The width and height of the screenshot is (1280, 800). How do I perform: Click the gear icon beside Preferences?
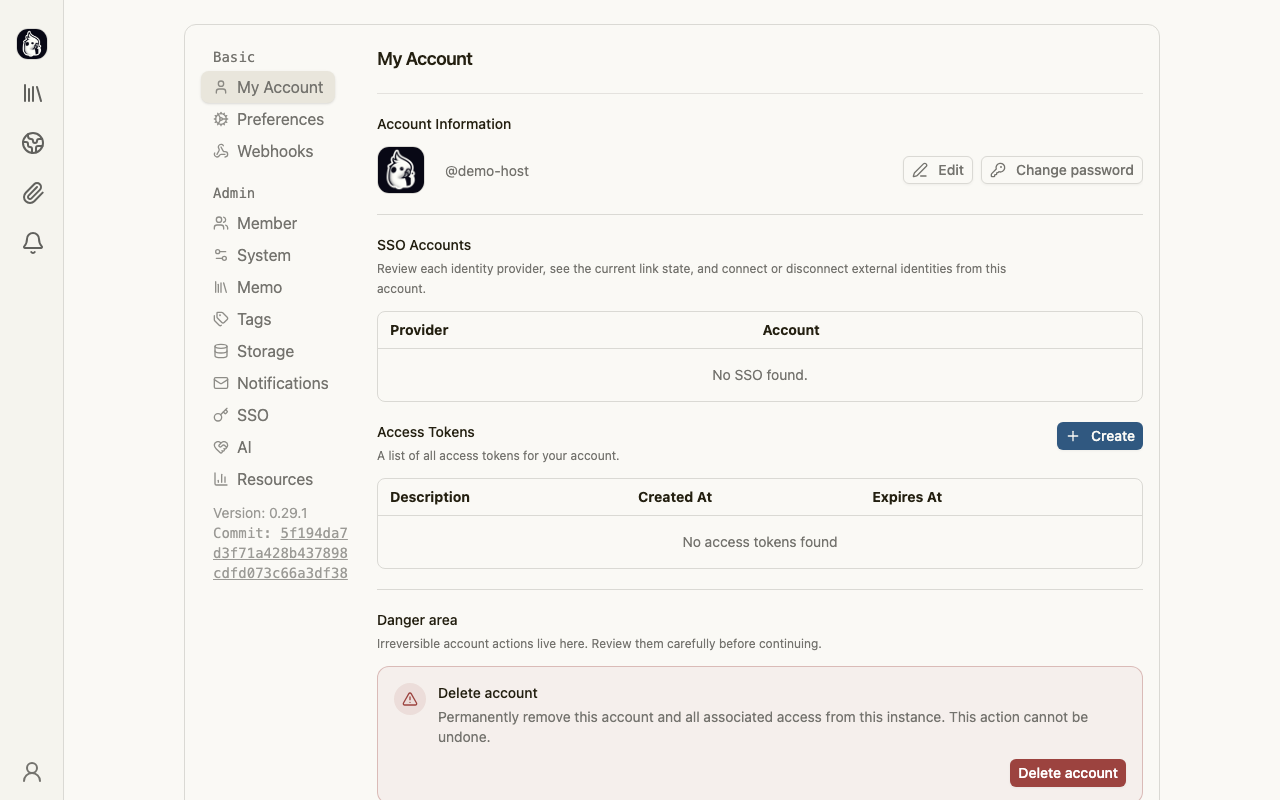221,119
